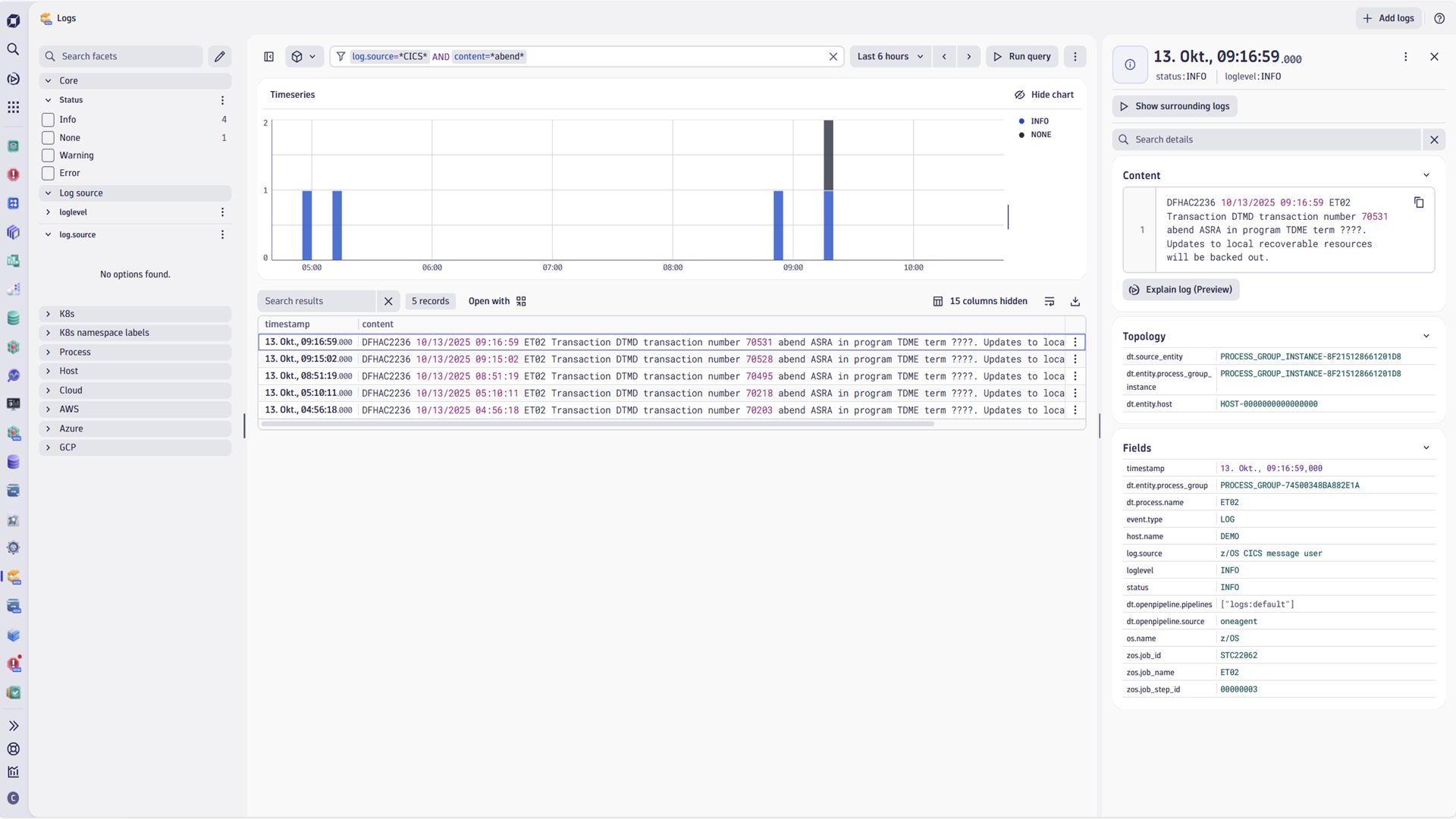The height and width of the screenshot is (819, 1456).
Task: Download the search results via download icon
Action: (1075, 301)
